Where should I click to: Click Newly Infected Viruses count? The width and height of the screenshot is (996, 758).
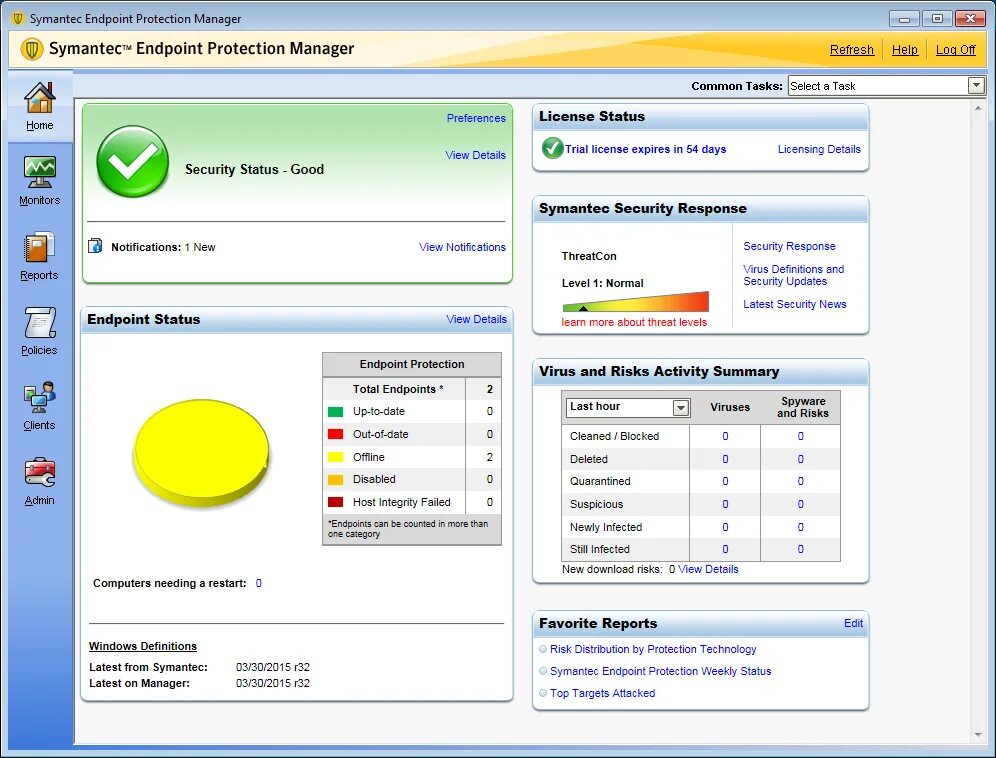coord(725,527)
